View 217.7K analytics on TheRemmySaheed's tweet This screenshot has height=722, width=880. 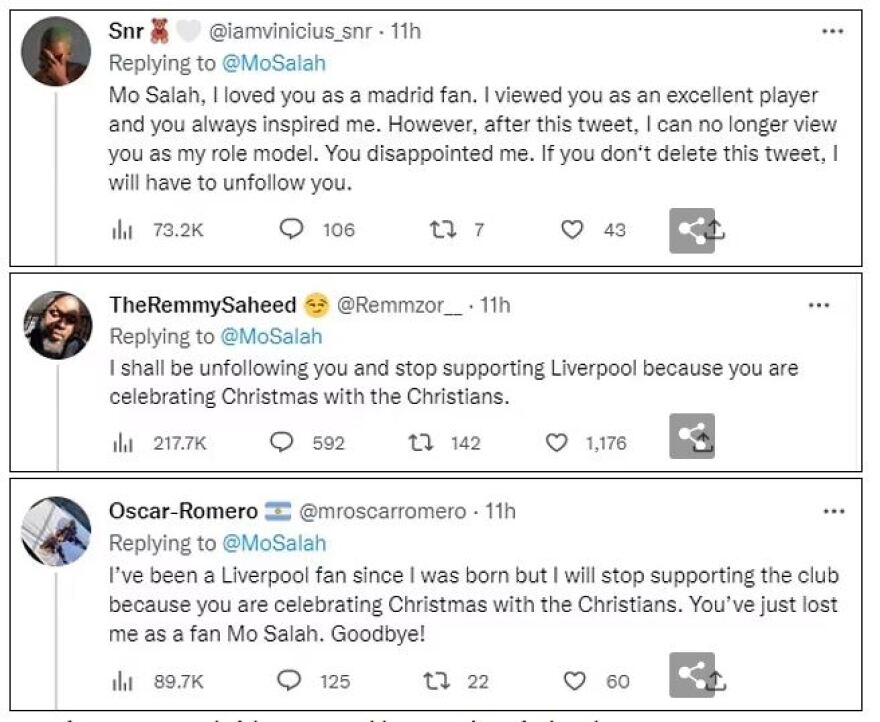120,443
